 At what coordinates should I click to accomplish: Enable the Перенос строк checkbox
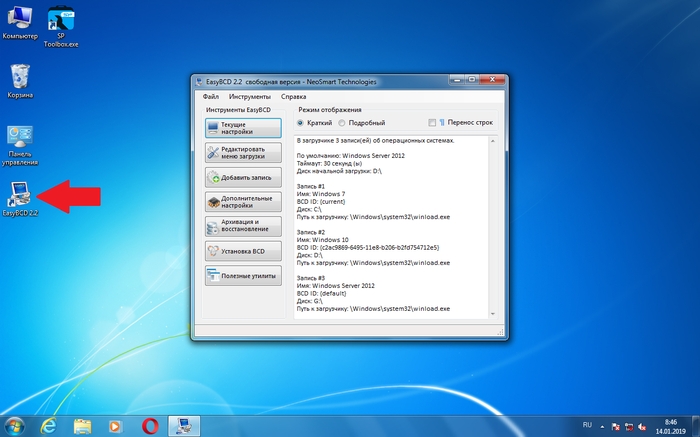(432, 123)
